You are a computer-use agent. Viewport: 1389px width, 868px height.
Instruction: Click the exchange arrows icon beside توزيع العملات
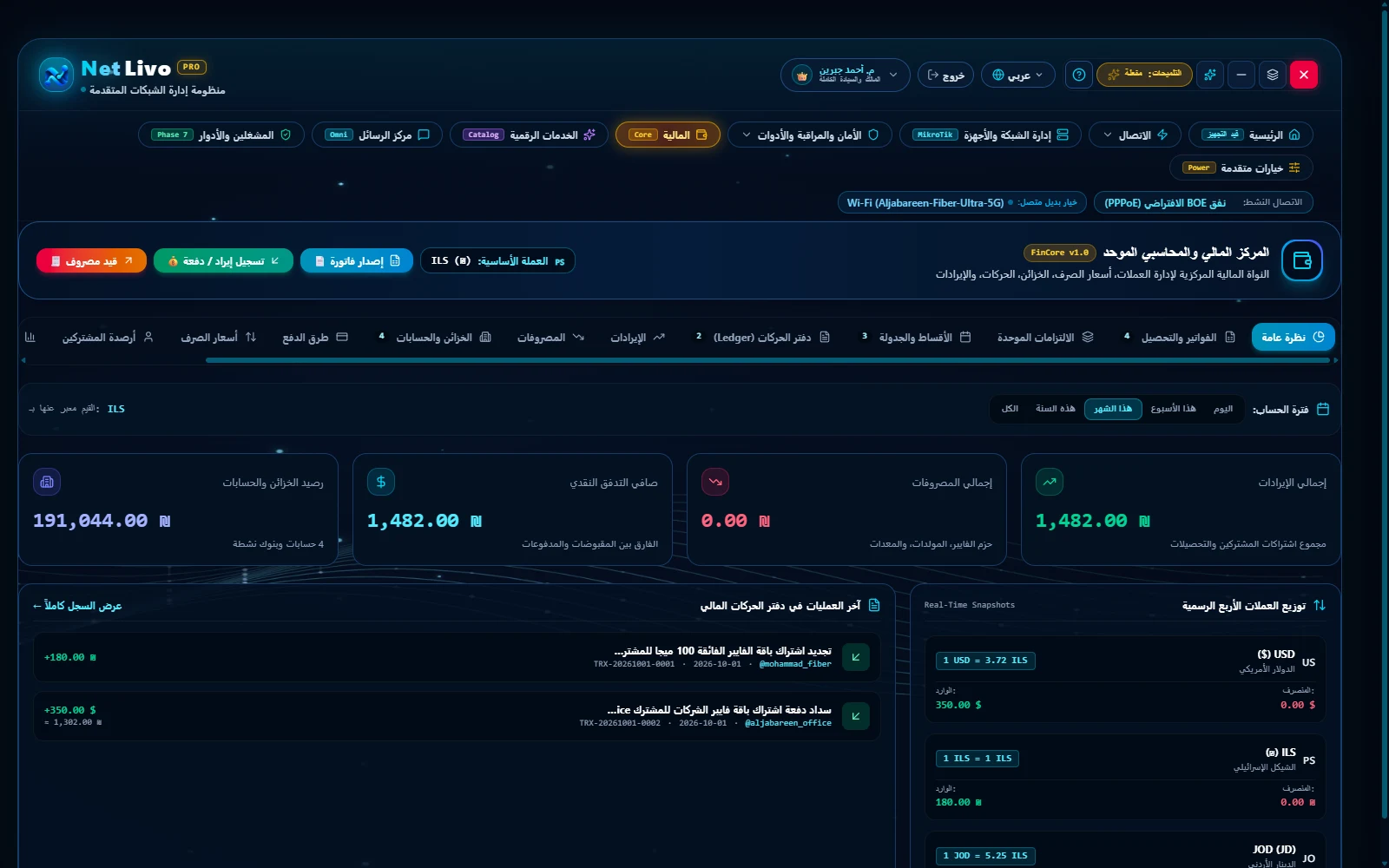(1320, 605)
